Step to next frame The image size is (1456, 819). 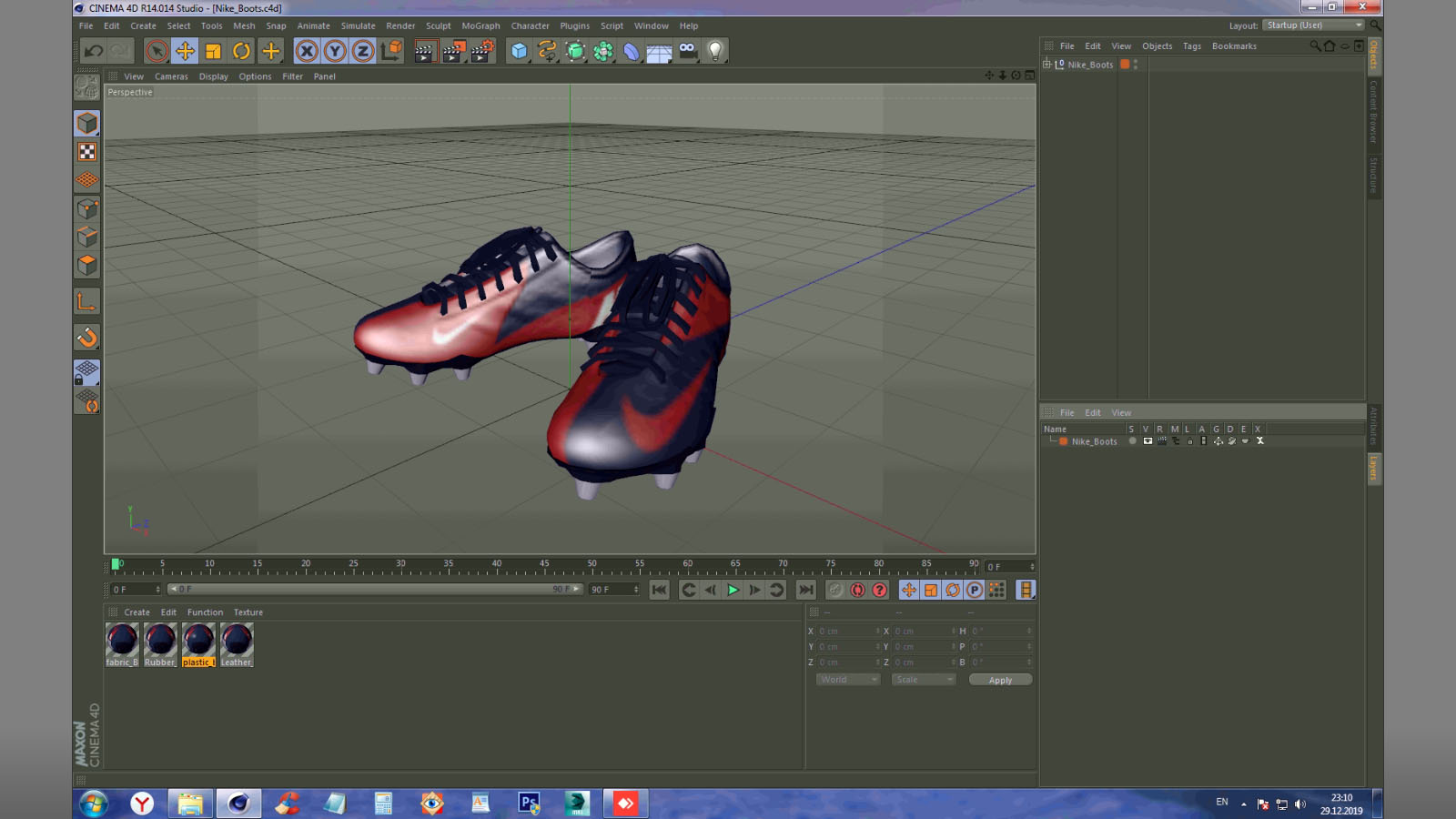click(754, 590)
